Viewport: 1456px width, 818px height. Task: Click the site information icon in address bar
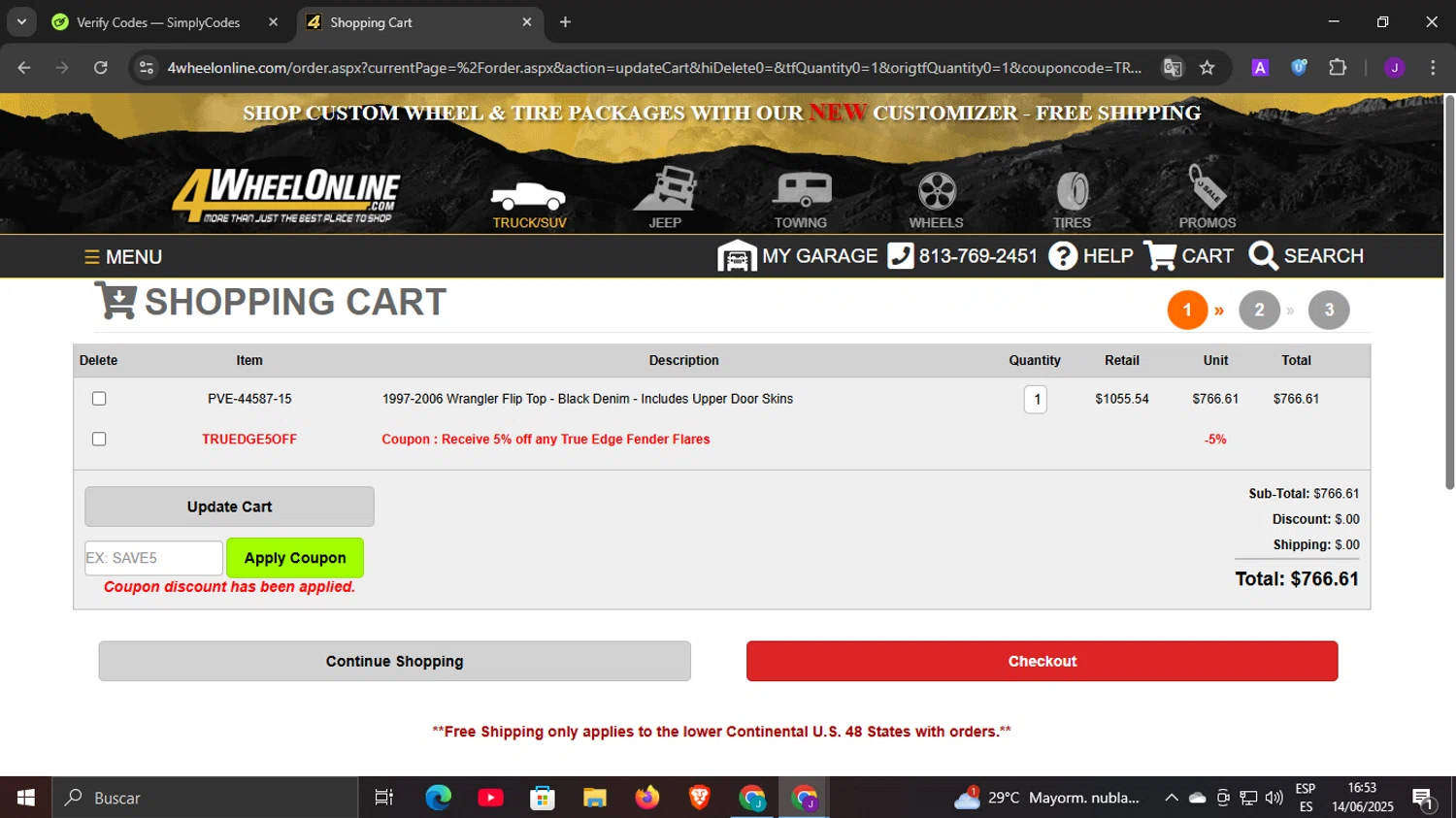click(147, 68)
